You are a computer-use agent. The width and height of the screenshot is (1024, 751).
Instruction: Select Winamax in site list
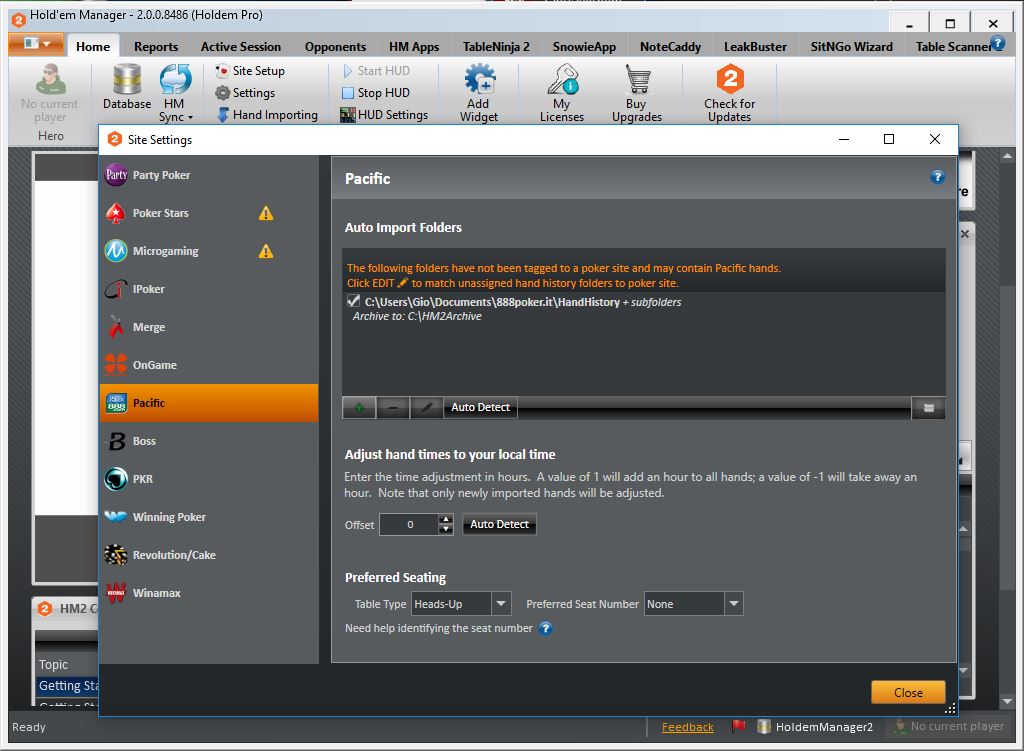209,593
